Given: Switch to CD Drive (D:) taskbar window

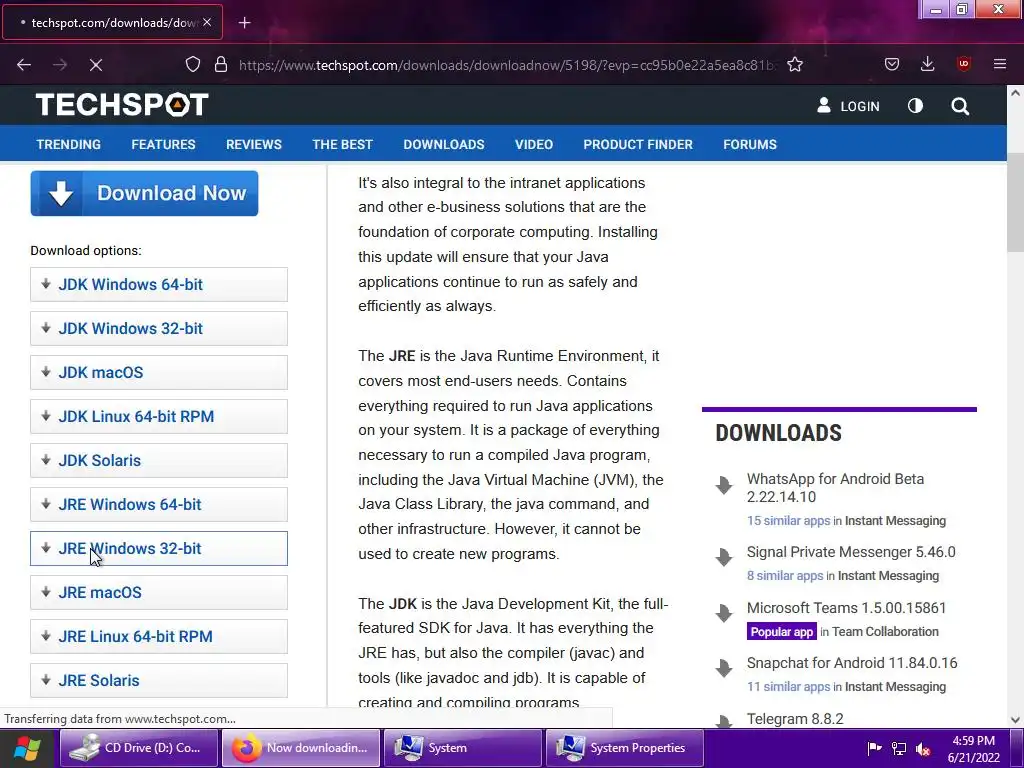Looking at the screenshot, I should click(x=139, y=748).
